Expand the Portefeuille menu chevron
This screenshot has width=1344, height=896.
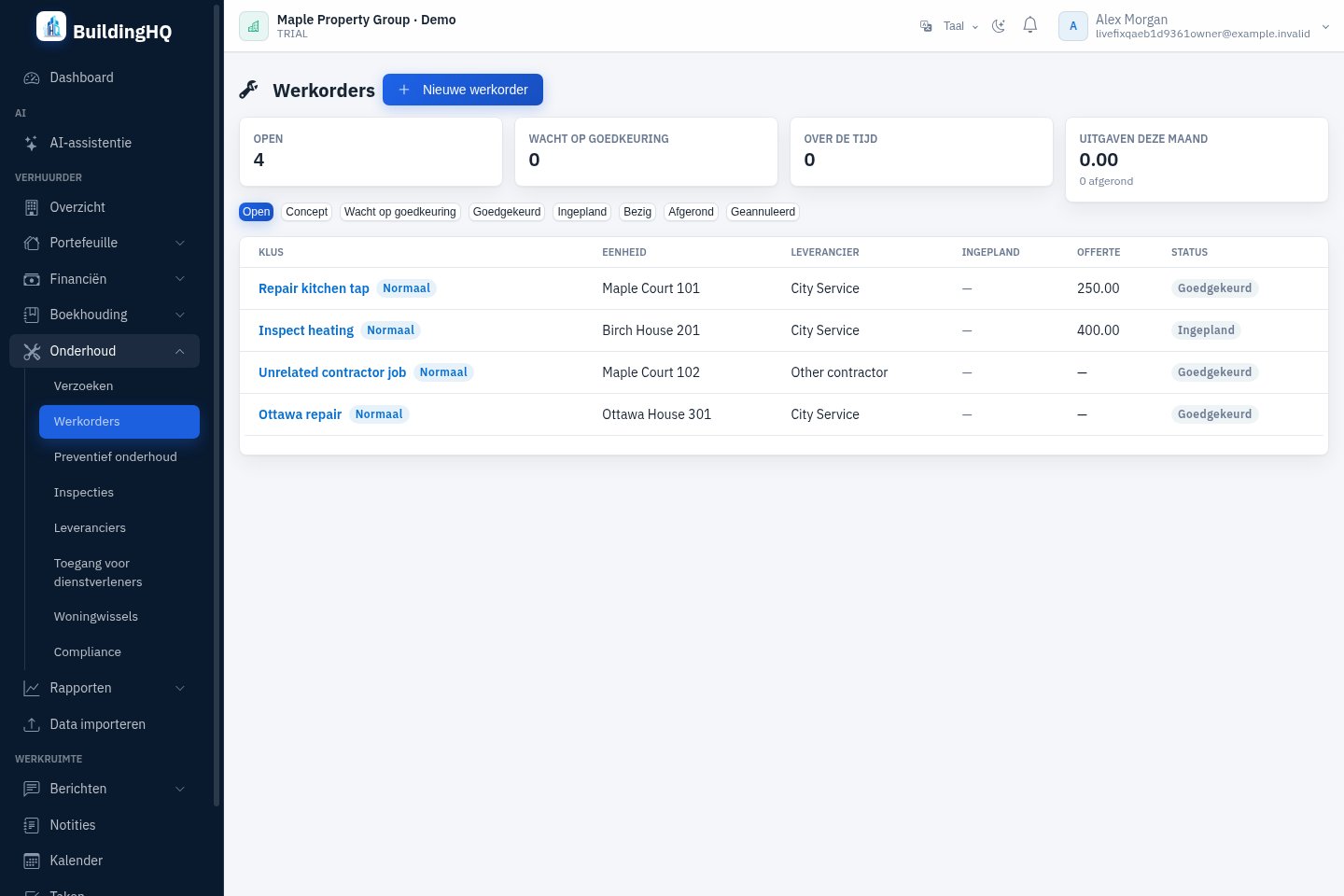(x=180, y=243)
